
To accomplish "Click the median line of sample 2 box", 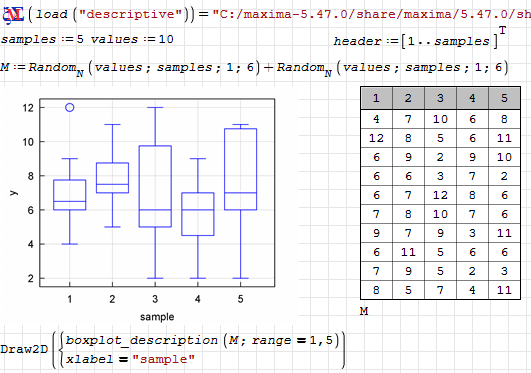I will pos(112,184).
